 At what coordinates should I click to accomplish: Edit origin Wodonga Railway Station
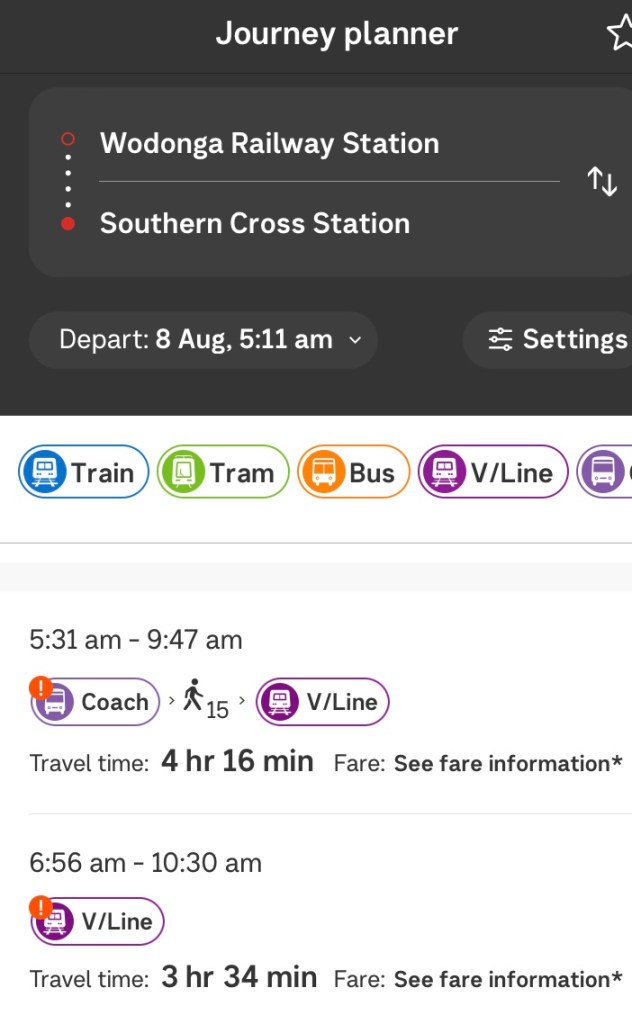coord(270,144)
